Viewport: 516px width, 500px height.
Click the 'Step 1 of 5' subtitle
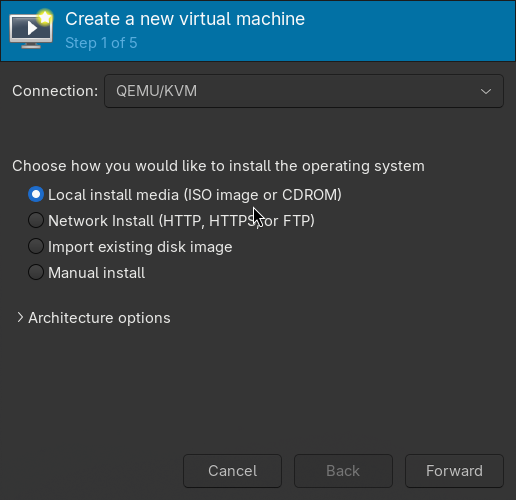(x=101, y=43)
